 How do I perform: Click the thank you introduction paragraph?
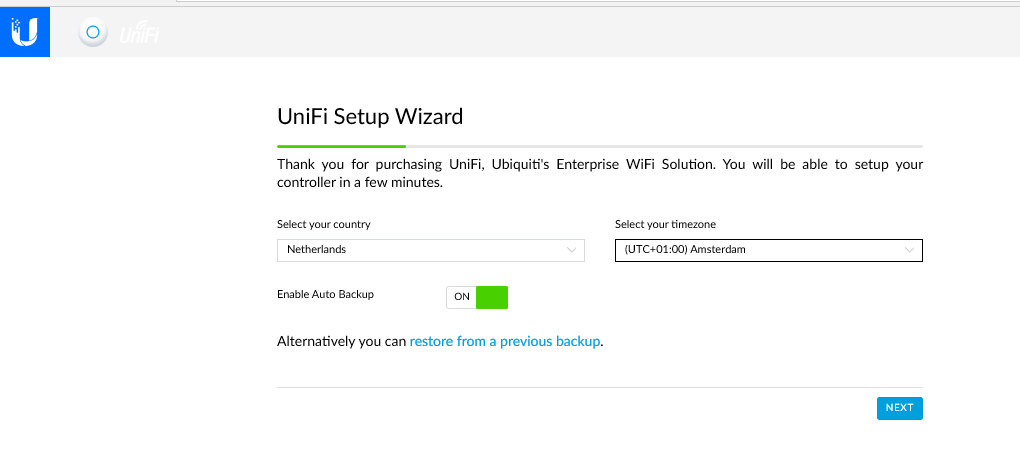pyautogui.click(x=600, y=173)
